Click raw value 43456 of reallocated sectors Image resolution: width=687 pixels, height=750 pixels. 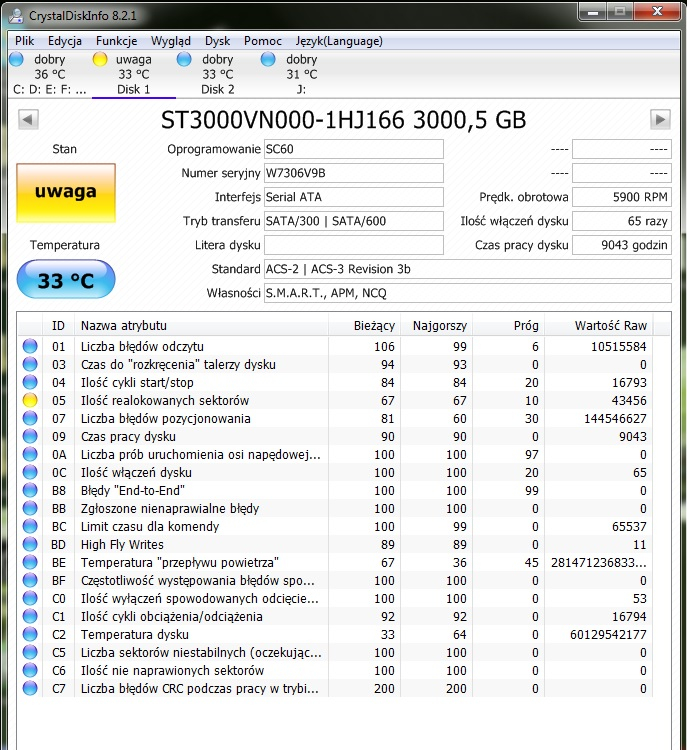[x=629, y=400]
